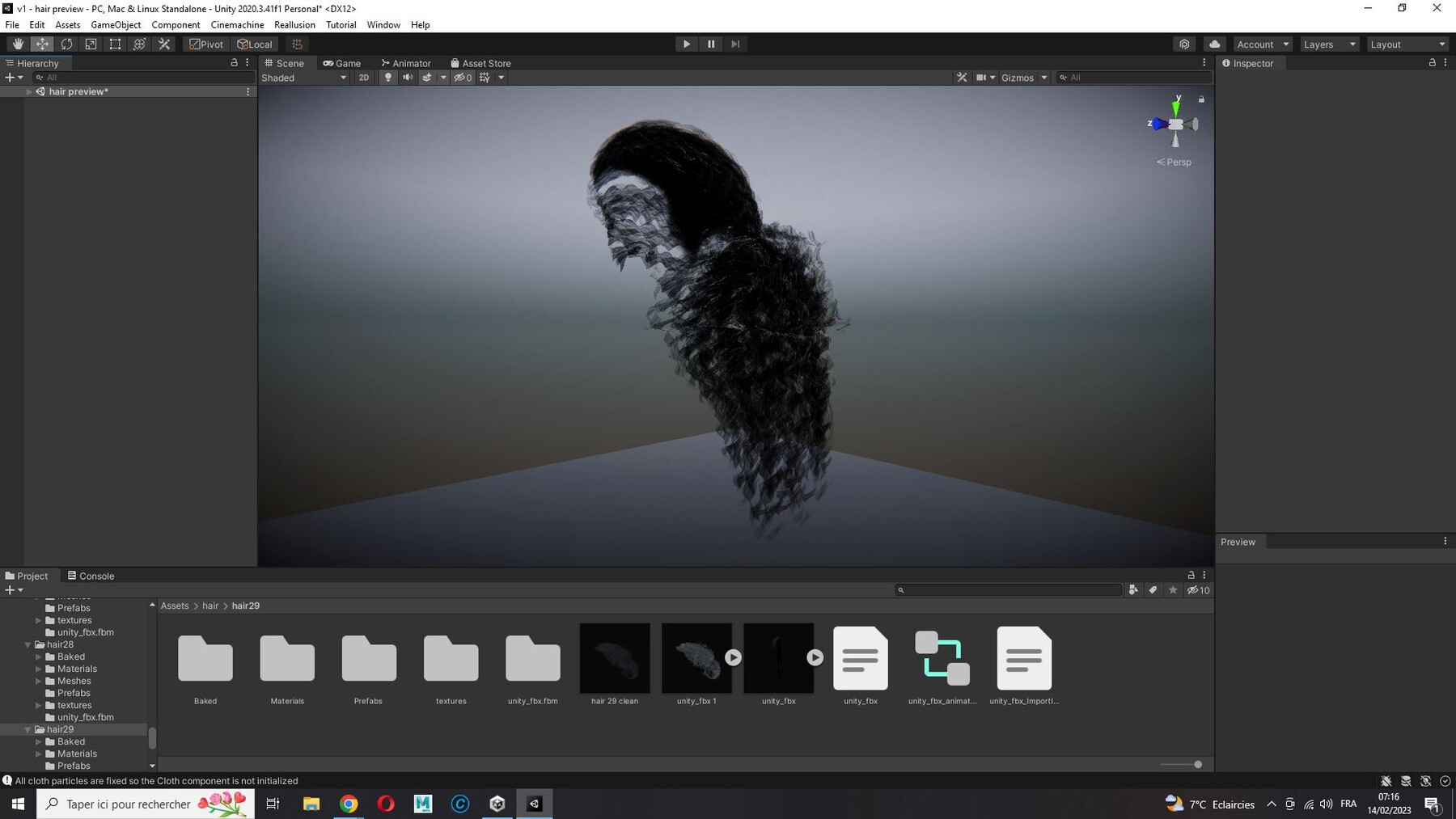
Task: Select the Hand (view) tool
Action: [18, 44]
